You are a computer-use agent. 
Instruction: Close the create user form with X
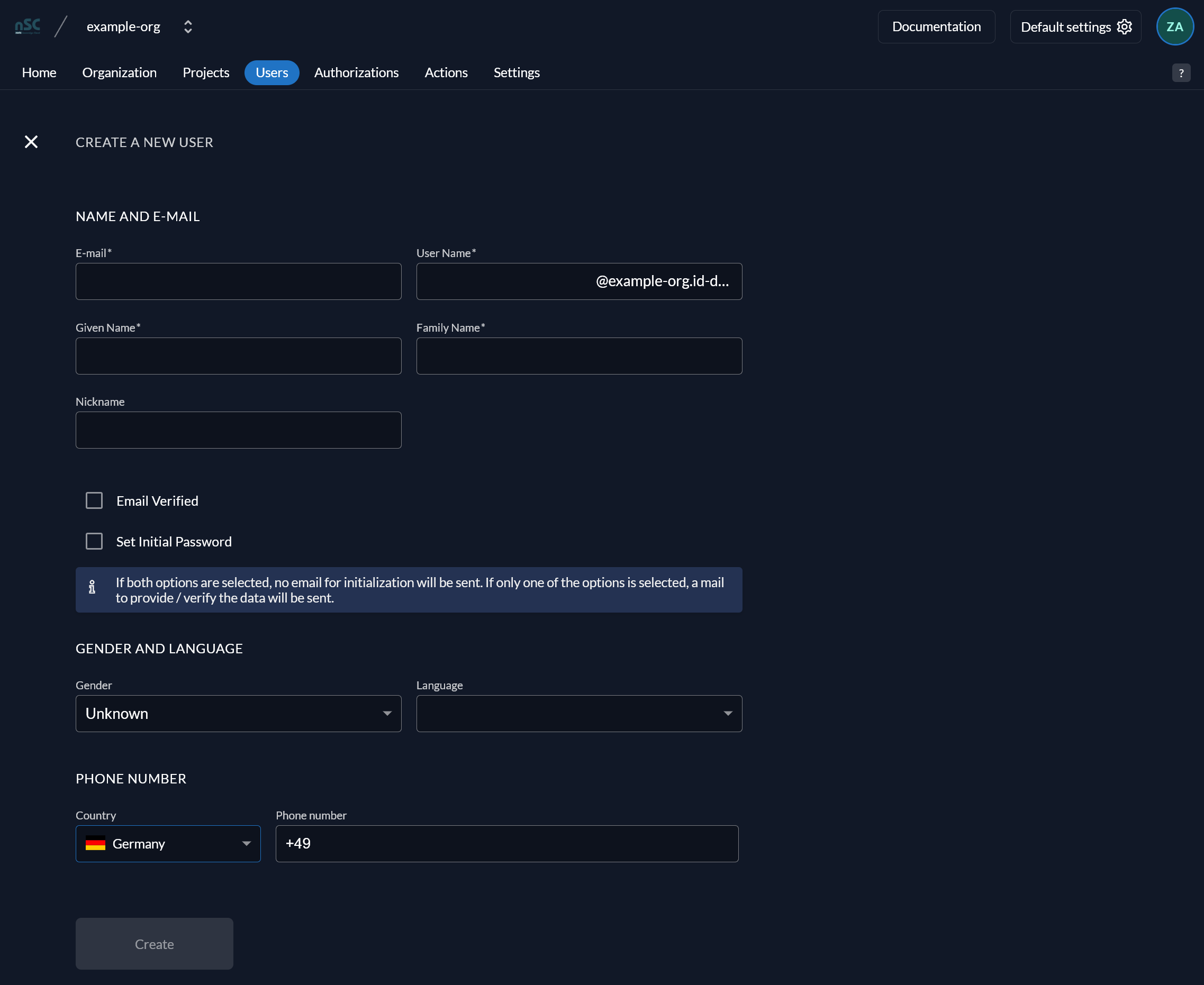(31, 142)
